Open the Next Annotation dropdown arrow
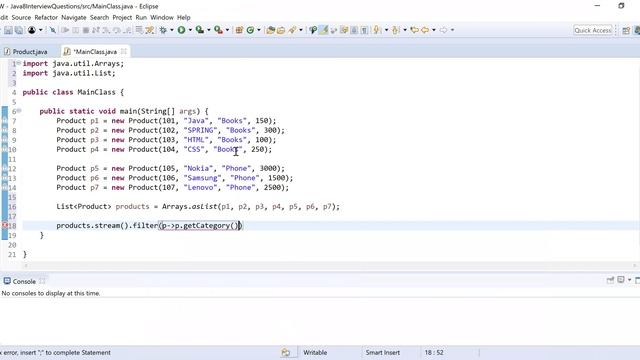This screenshot has width=640, height=360. 387,30
